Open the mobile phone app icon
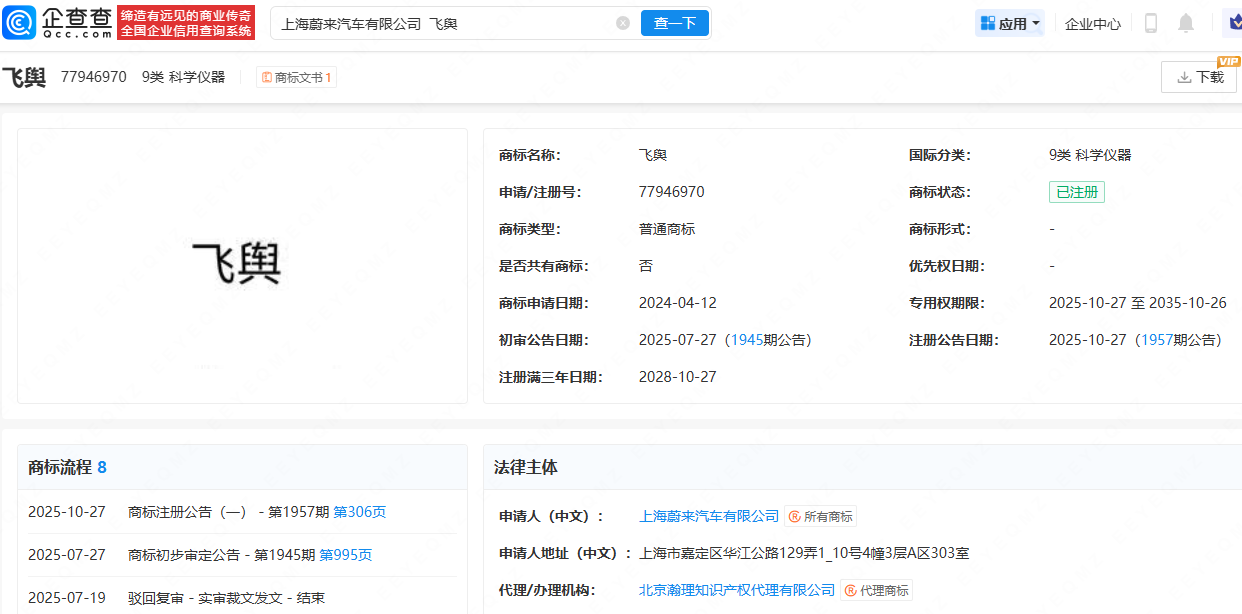This screenshot has height=614, width=1242. click(1151, 23)
